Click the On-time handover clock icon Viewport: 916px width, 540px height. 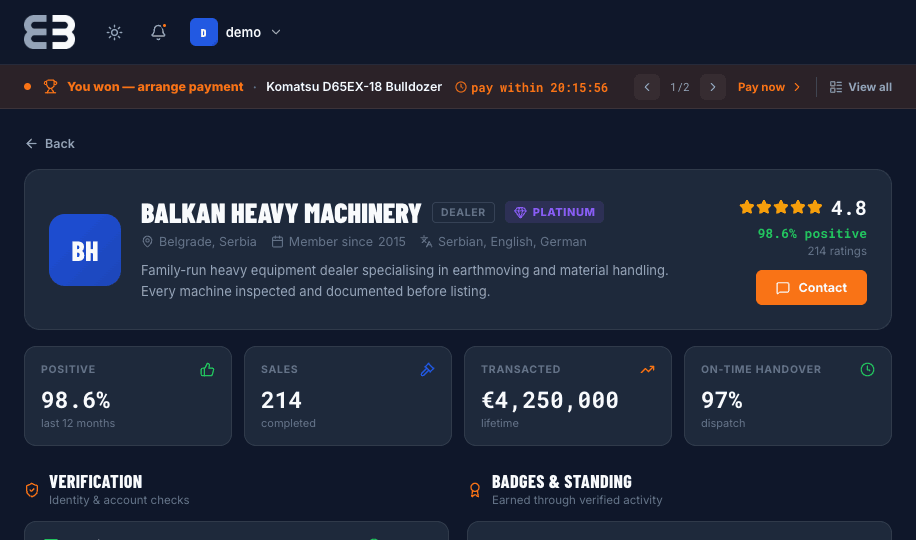pos(868,369)
